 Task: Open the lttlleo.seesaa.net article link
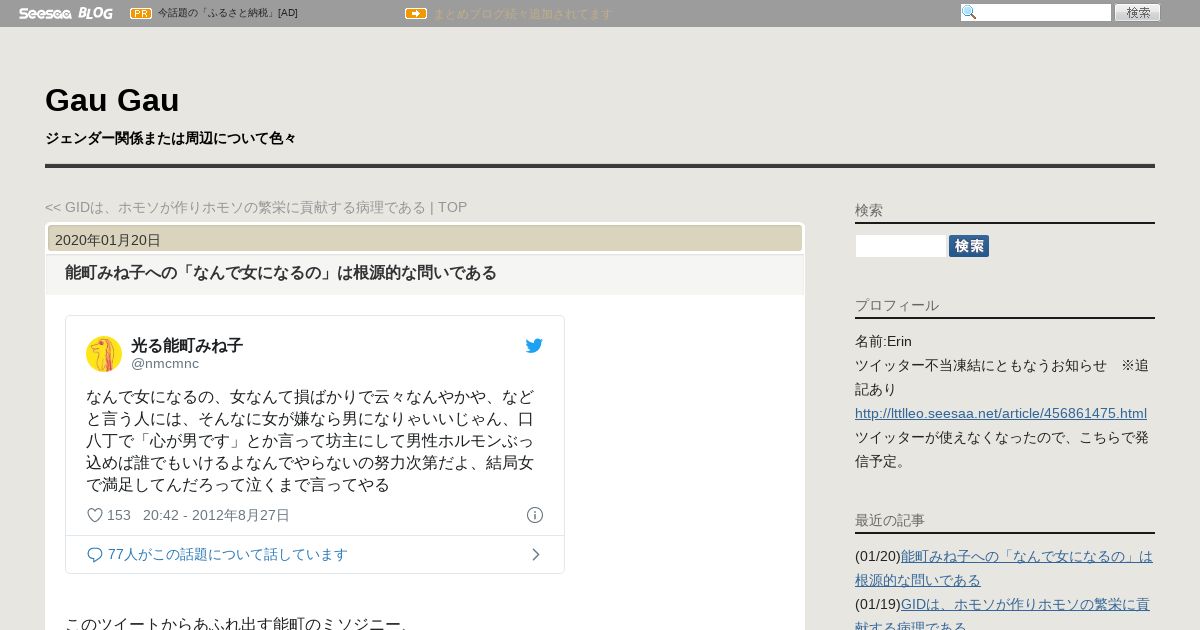1001,413
